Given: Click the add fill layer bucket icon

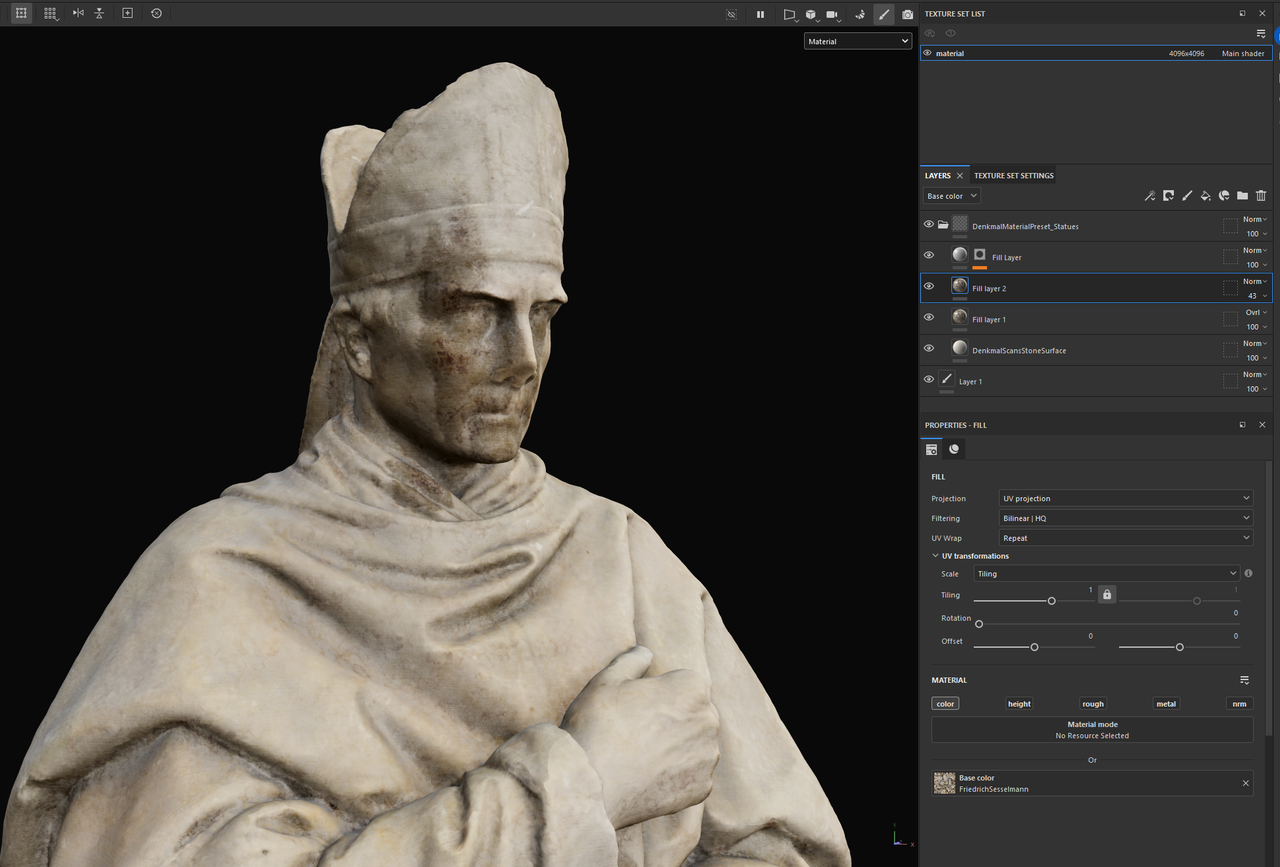Looking at the screenshot, I should click(x=1205, y=196).
